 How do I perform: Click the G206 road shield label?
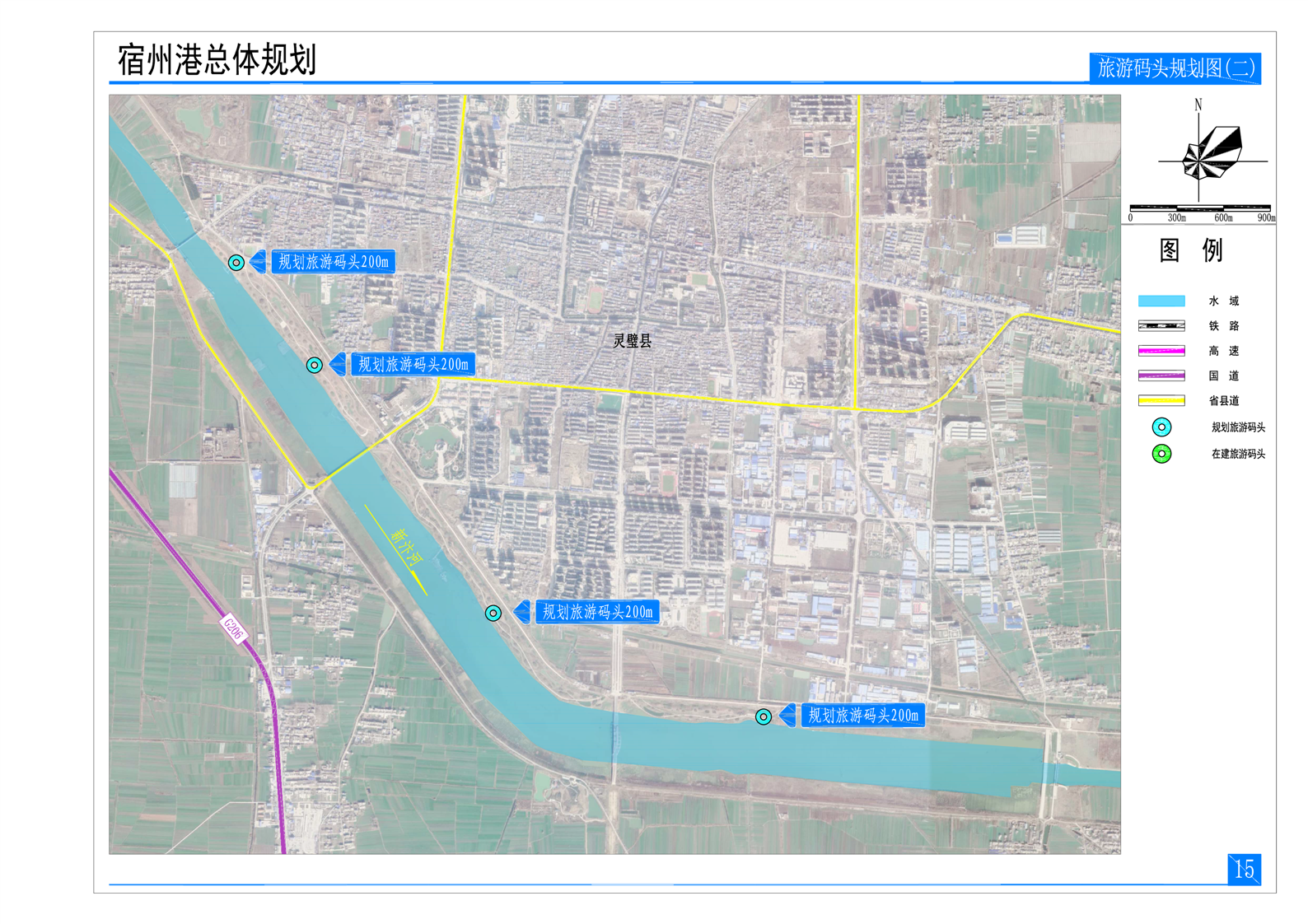234,629
